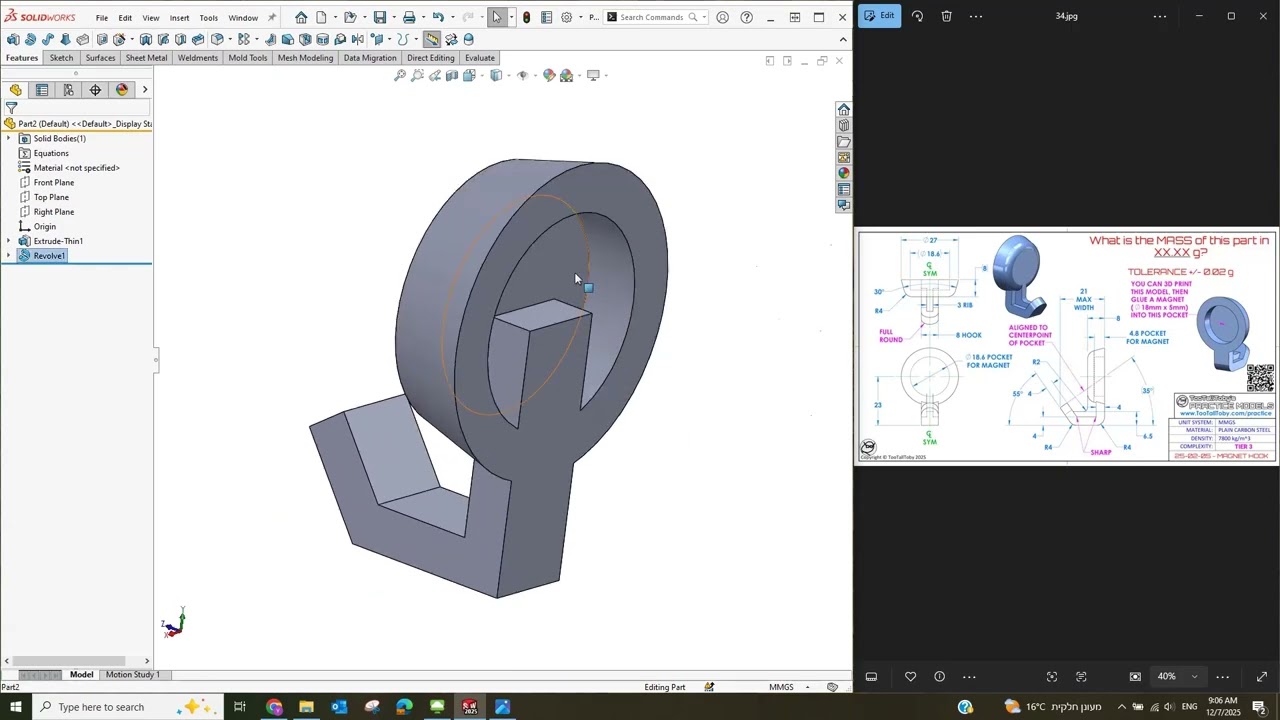The width and height of the screenshot is (1280, 720).
Task: Favorite the image in Photos window
Action: [x=910, y=677]
